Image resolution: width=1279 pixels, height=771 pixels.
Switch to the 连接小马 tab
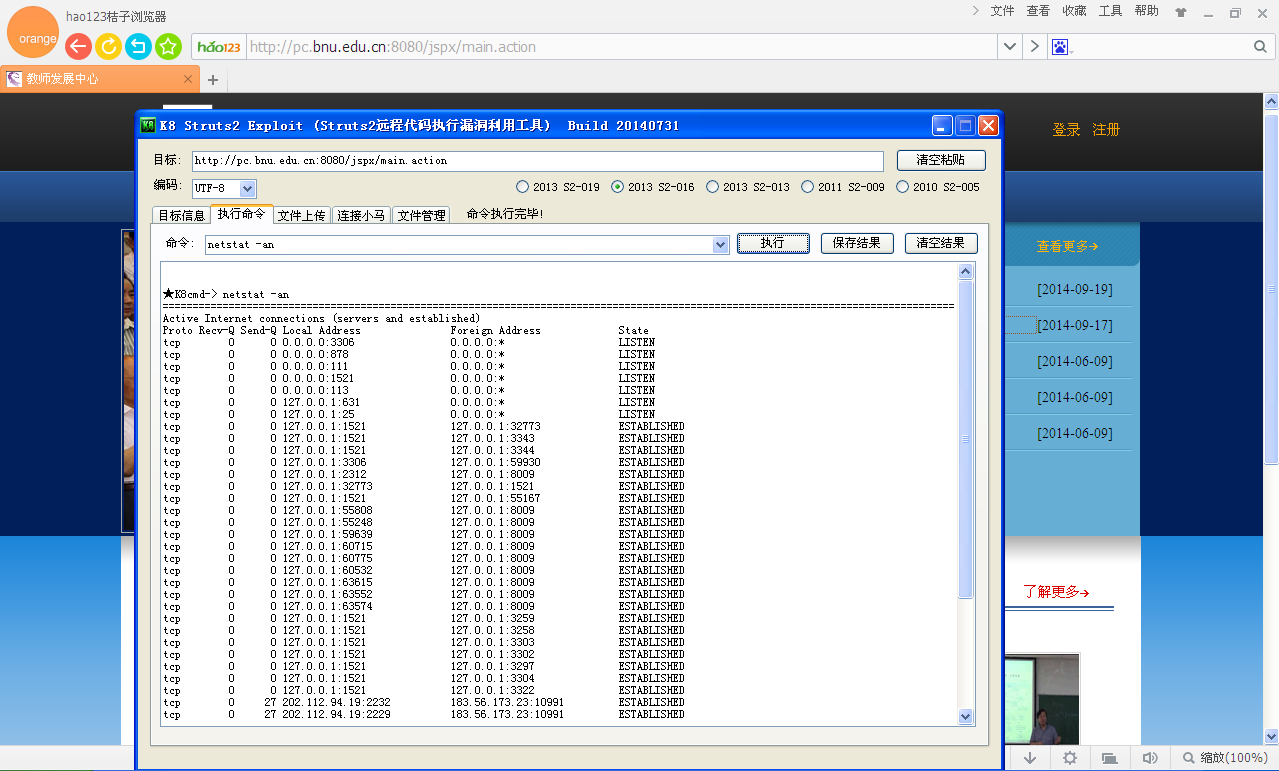[x=361, y=215]
